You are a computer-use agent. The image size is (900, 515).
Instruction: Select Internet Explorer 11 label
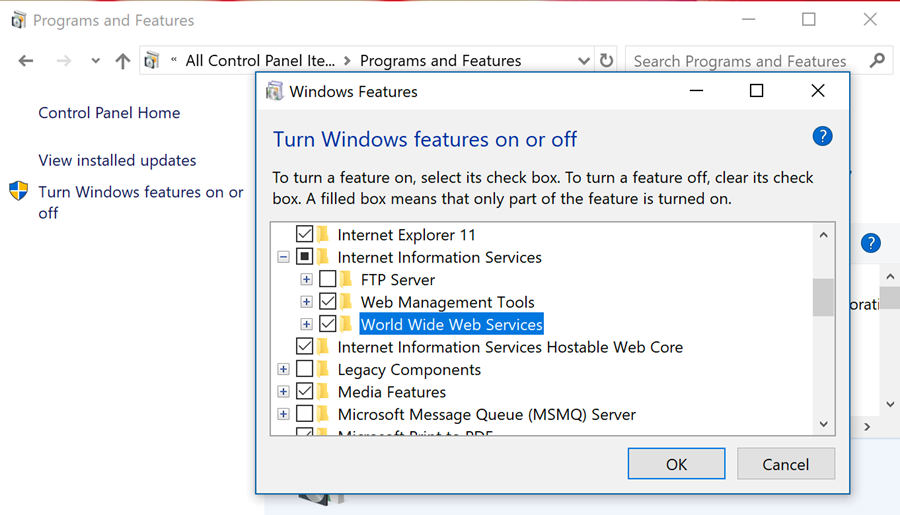pos(406,235)
